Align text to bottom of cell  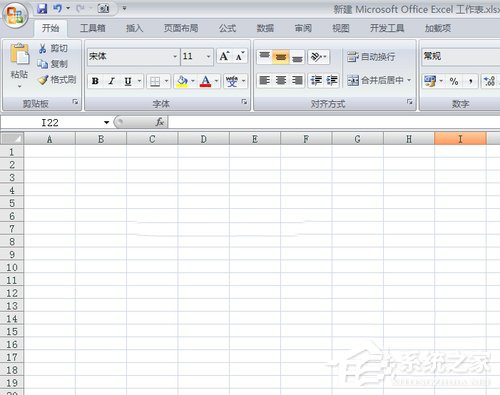tap(297, 57)
